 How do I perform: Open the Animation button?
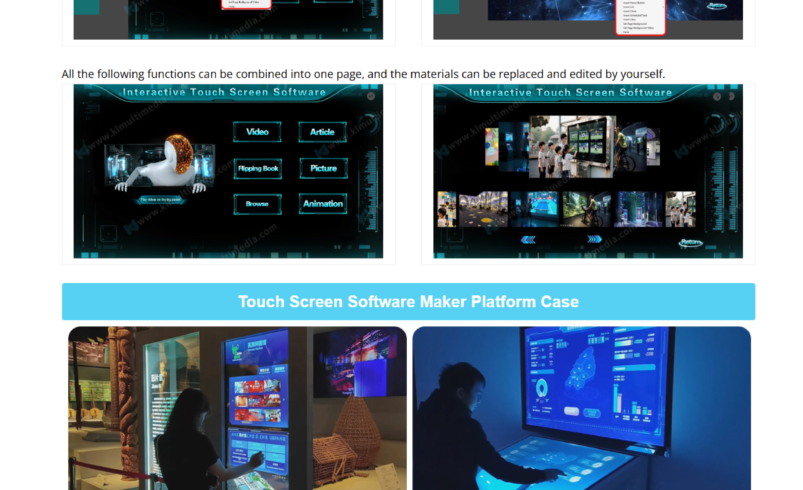point(323,204)
